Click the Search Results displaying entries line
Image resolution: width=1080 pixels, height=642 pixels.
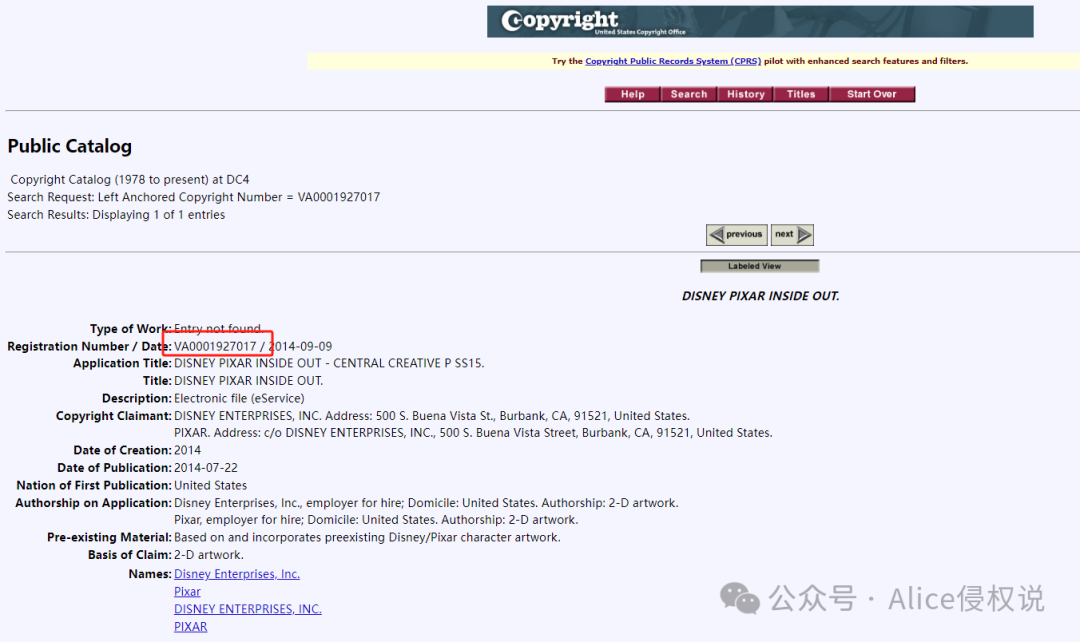point(116,215)
